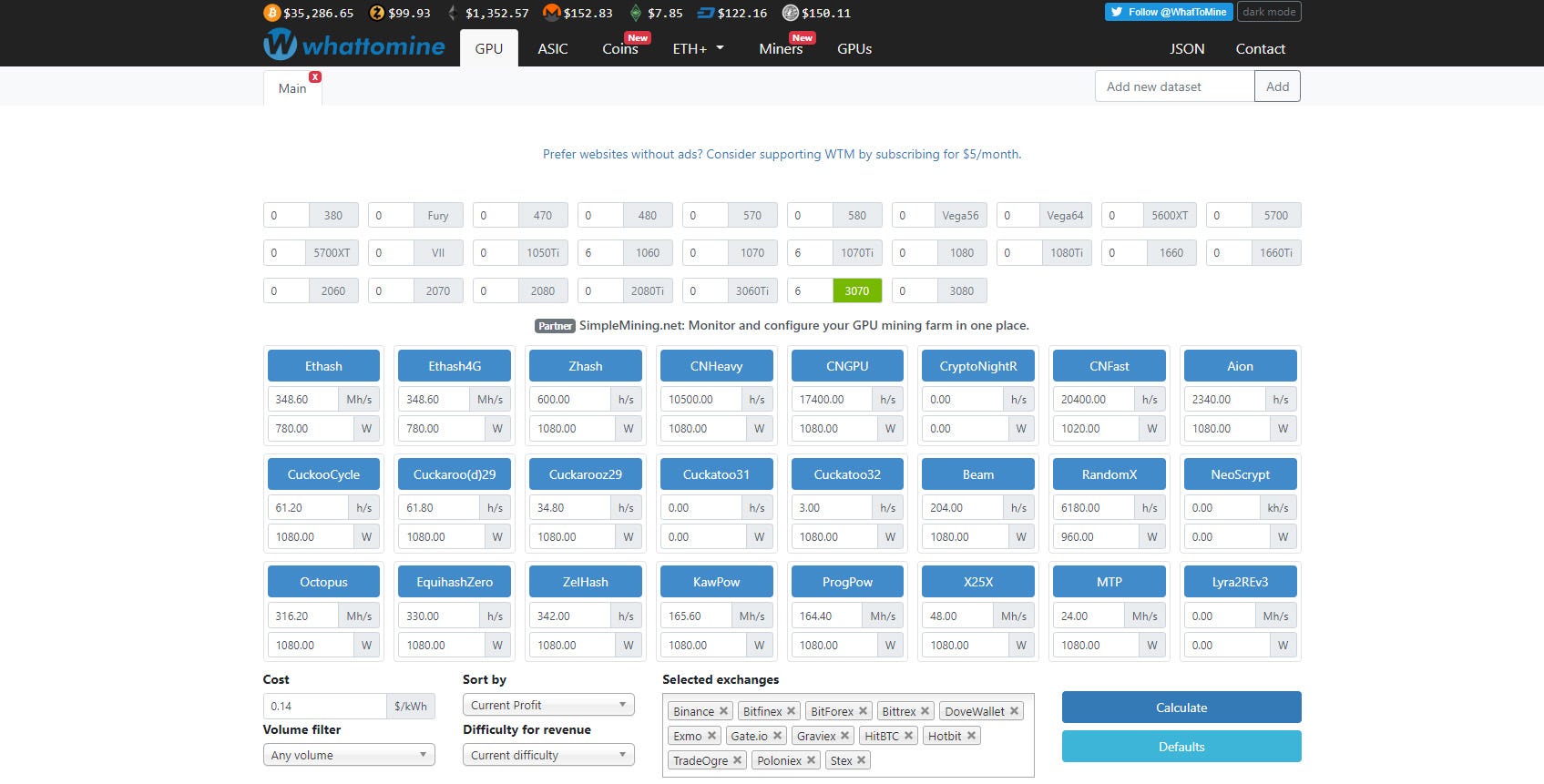Remove Gate.io exchange tag
Viewport: 1544px width, 784px height.
pos(777,736)
